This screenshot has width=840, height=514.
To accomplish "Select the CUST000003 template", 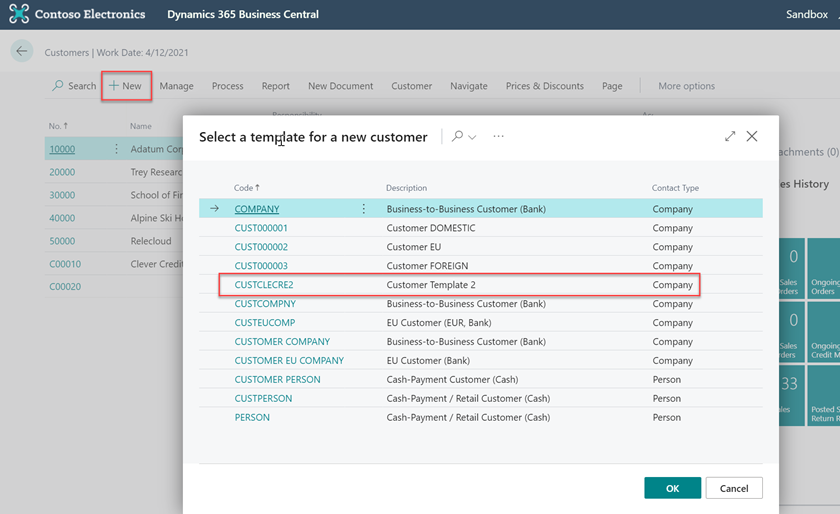I will [x=261, y=265].
